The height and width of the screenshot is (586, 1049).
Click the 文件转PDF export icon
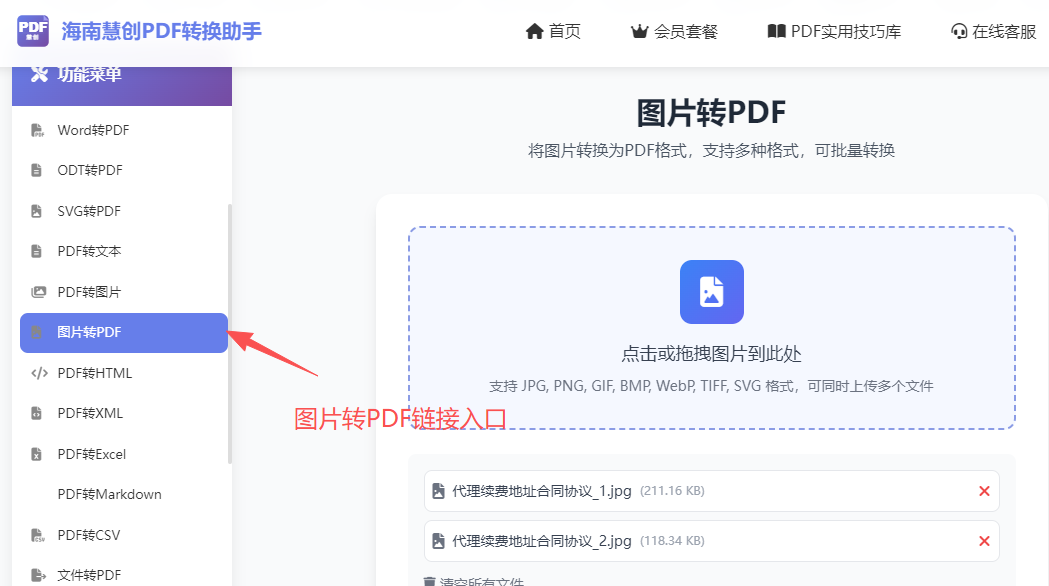tap(39, 575)
